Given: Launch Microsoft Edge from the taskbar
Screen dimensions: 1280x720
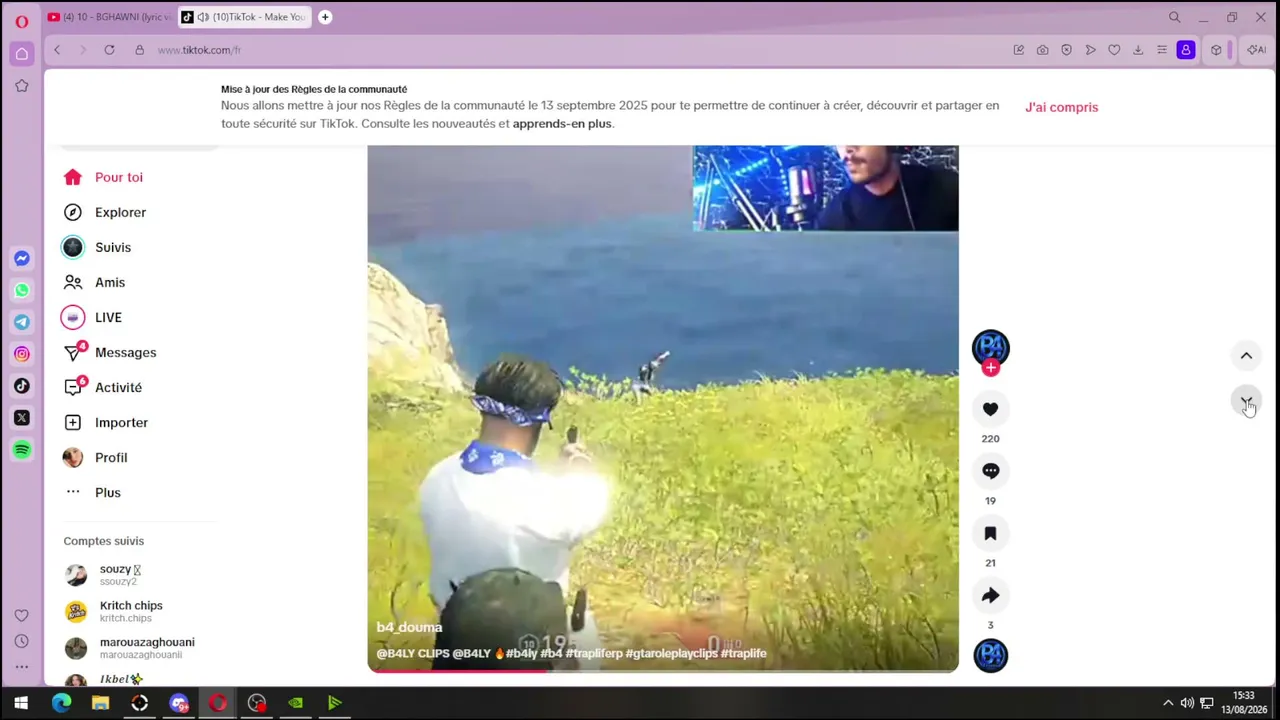Looking at the screenshot, I should pos(61,703).
